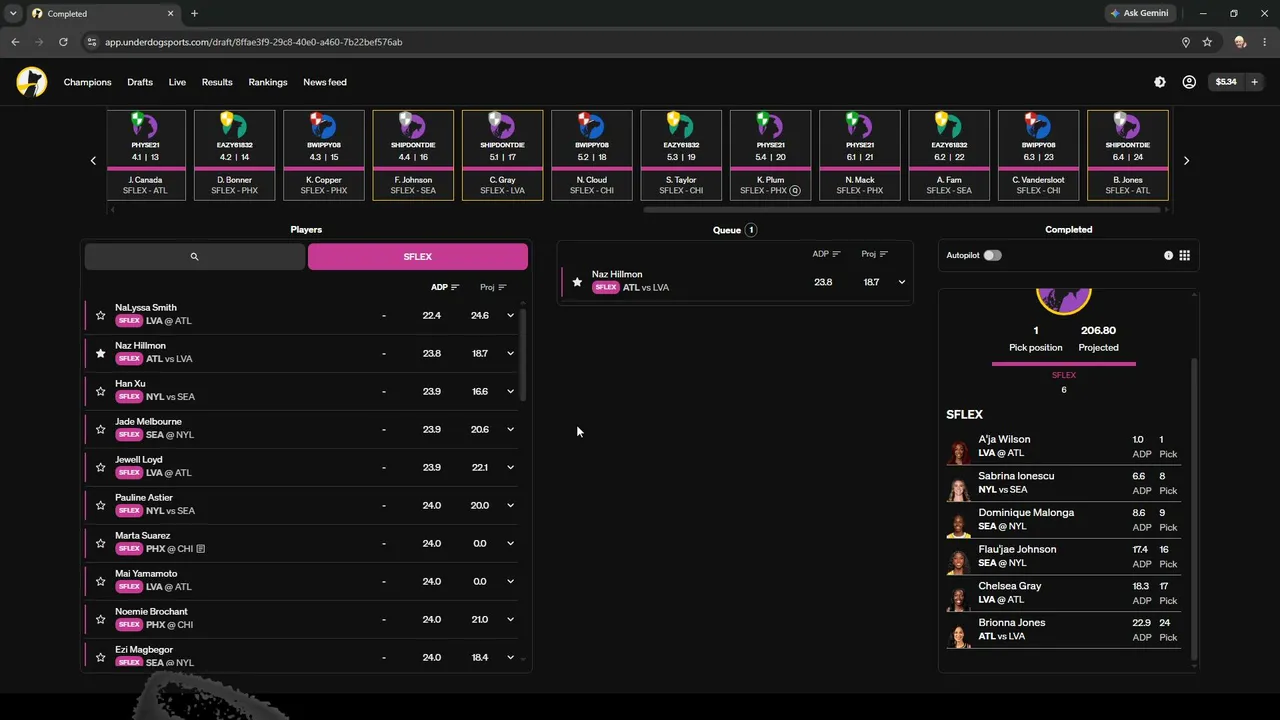Expand Jewell Loyd row details
This screenshot has height=720, width=1280.
(510, 467)
